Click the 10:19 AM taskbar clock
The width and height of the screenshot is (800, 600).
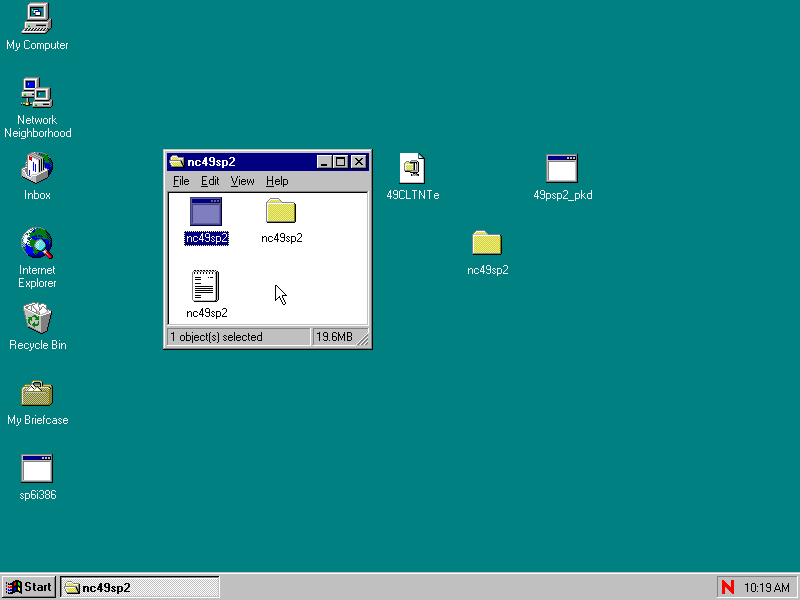coord(767,588)
